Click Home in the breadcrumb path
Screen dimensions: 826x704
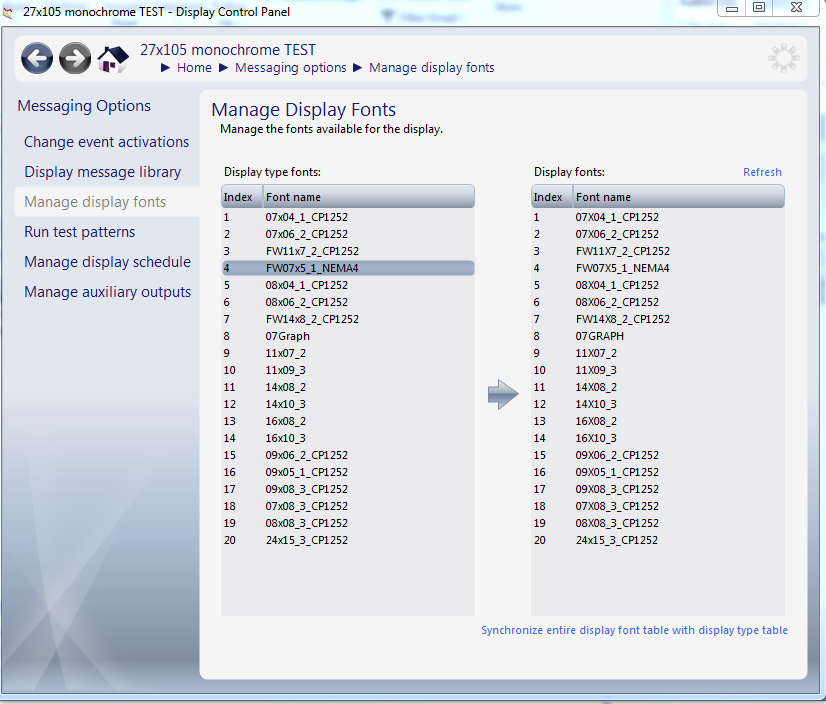[x=194, y=68]
